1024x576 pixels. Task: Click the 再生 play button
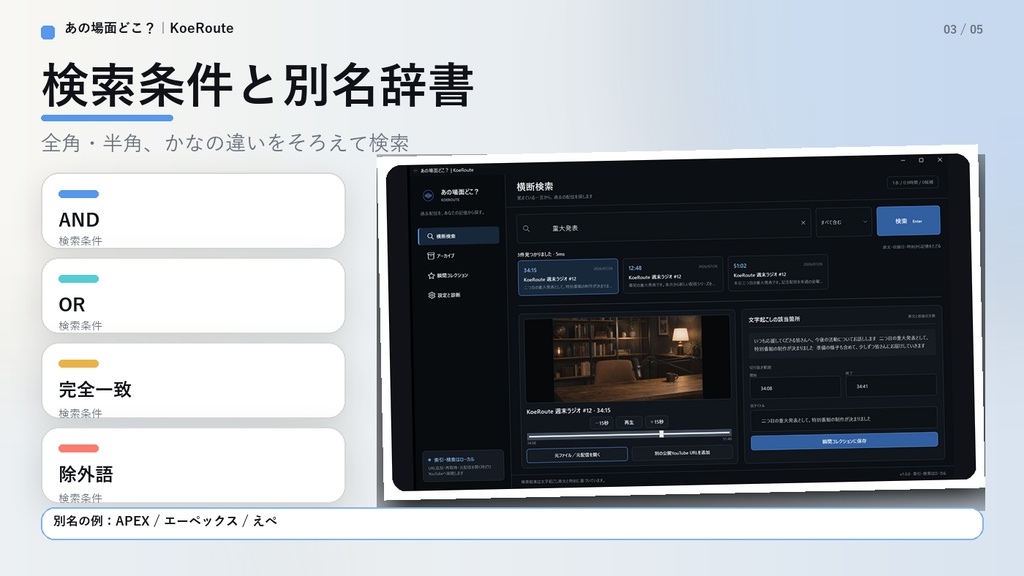tap(629, 423)
